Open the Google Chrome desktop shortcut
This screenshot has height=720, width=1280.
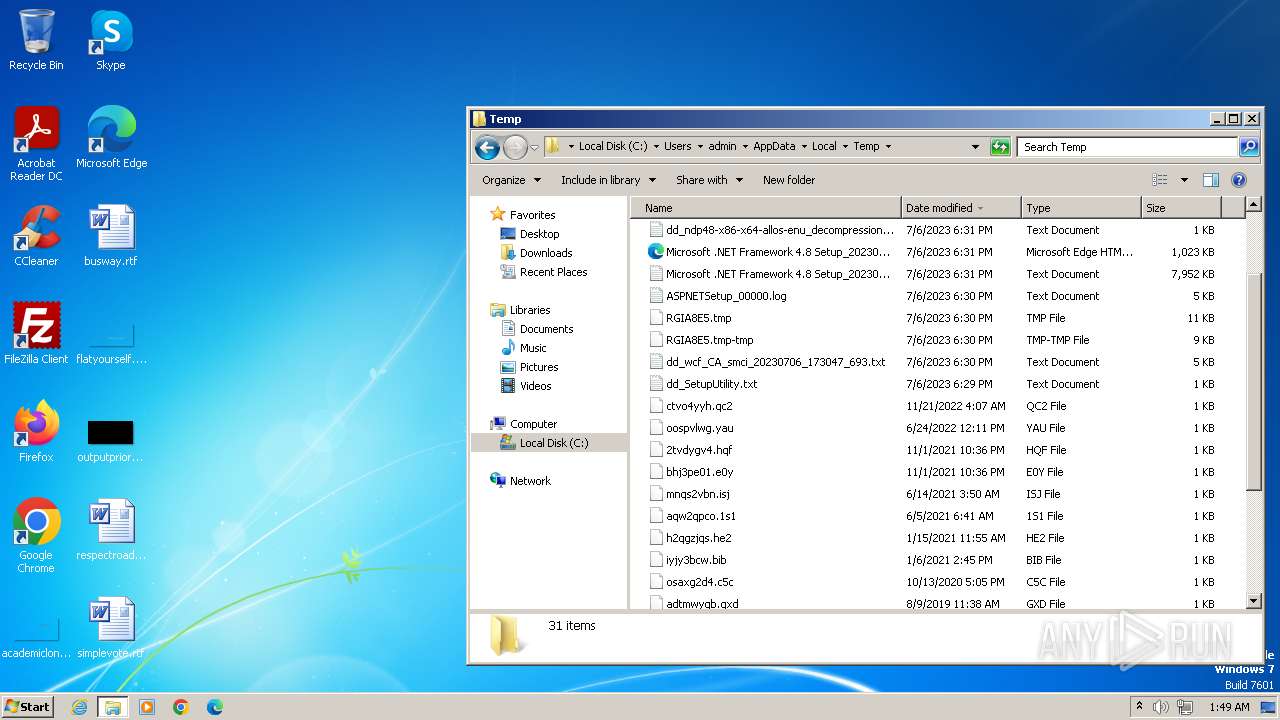click(36, 535)
